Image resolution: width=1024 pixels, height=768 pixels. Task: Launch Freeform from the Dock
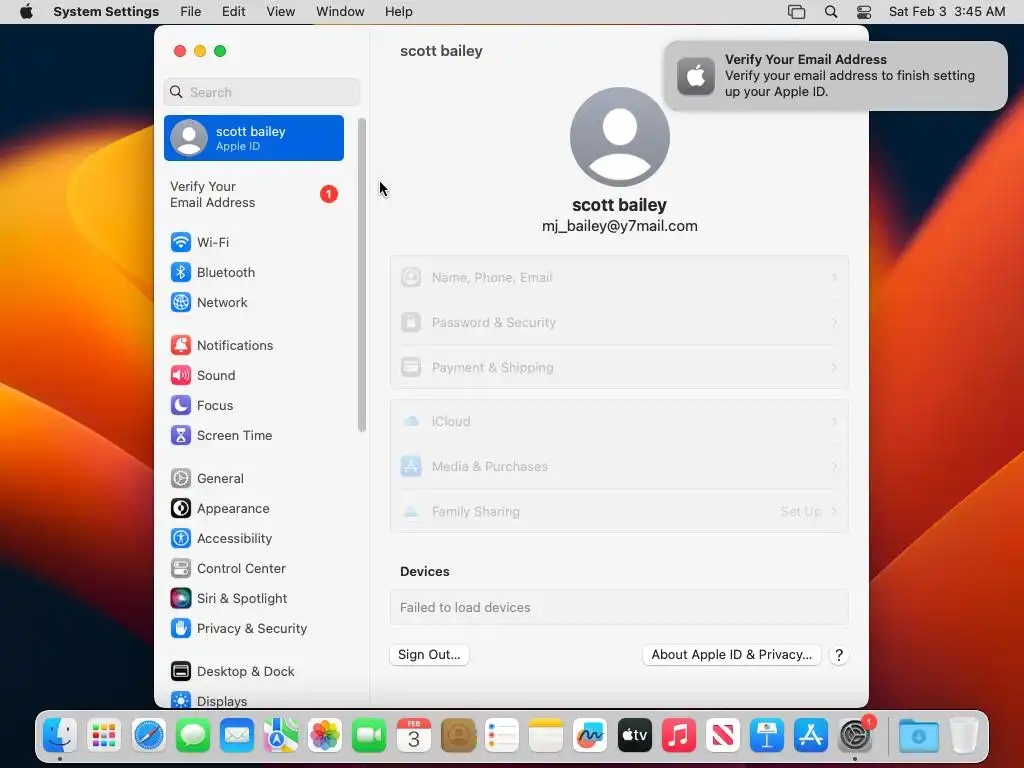590,735
